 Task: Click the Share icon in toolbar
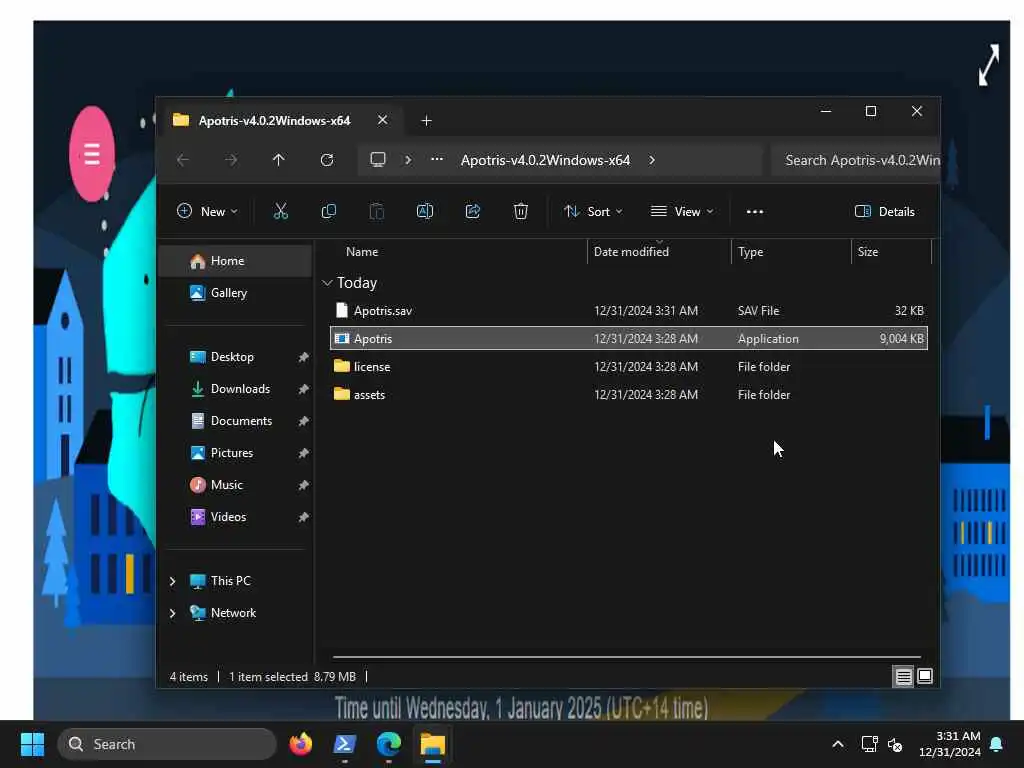tap(473, 211)
